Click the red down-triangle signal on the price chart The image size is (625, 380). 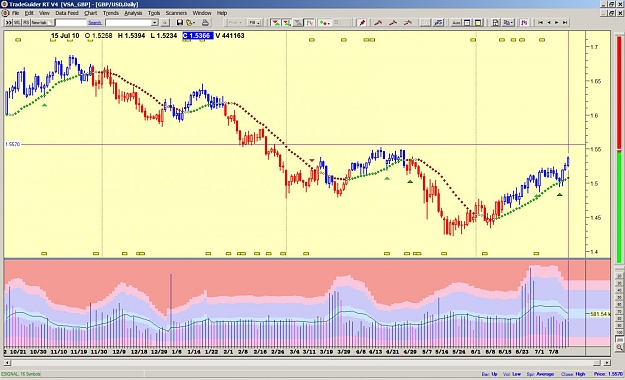[x=312, y=160]
